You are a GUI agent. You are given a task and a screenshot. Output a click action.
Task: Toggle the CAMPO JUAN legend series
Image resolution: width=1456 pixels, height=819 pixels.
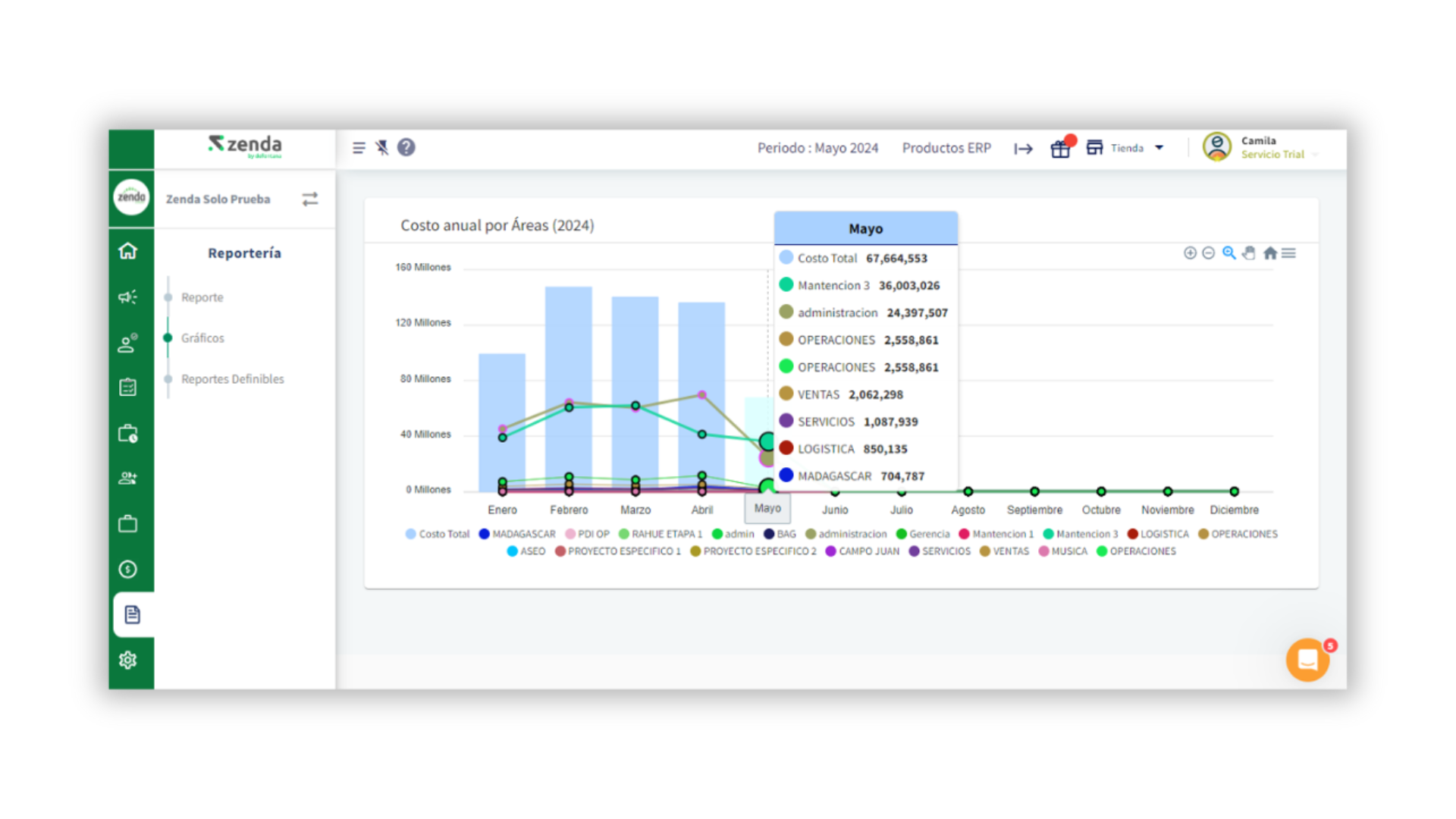(862, 551)
